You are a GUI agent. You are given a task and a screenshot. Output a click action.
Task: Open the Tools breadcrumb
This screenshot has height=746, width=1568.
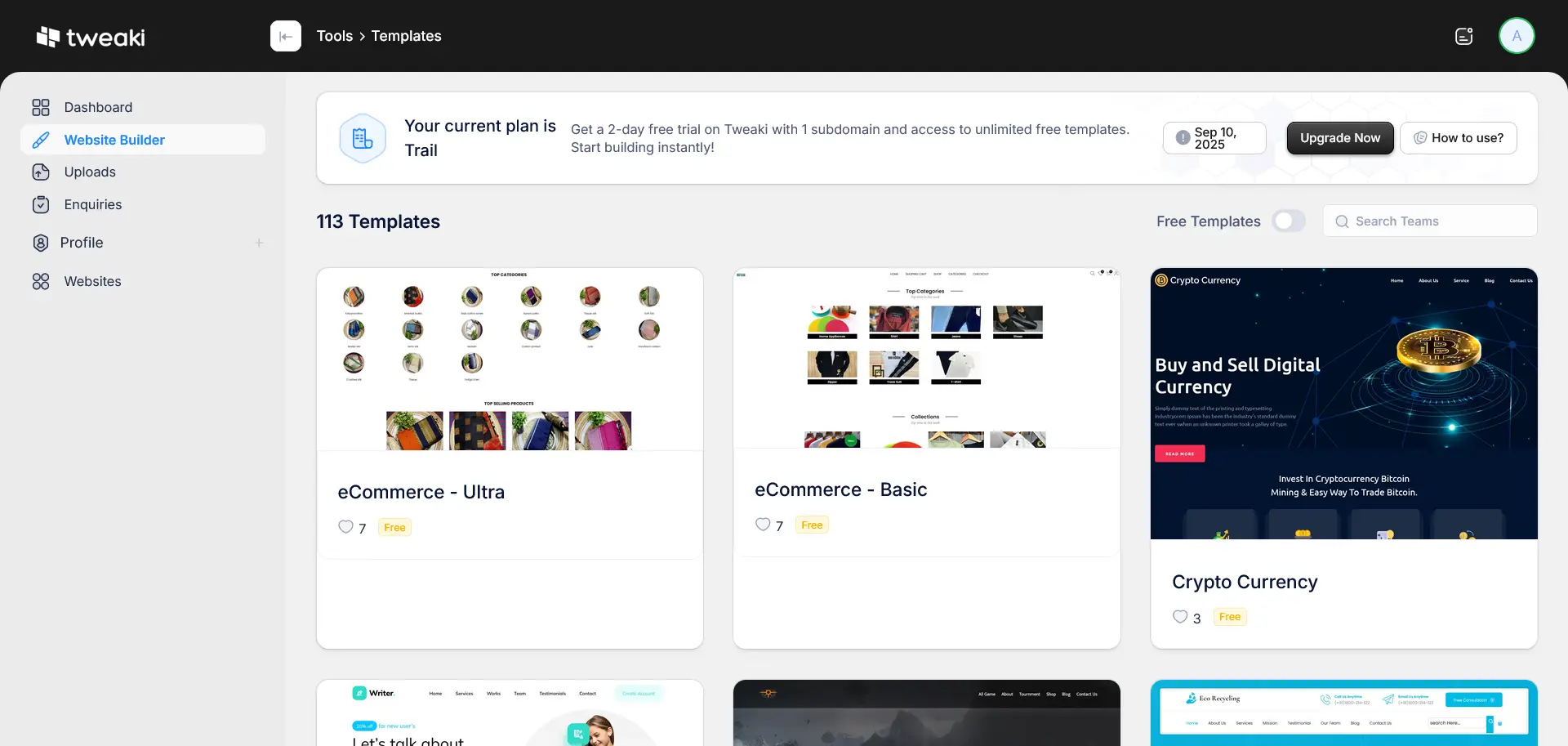(334, 35)
